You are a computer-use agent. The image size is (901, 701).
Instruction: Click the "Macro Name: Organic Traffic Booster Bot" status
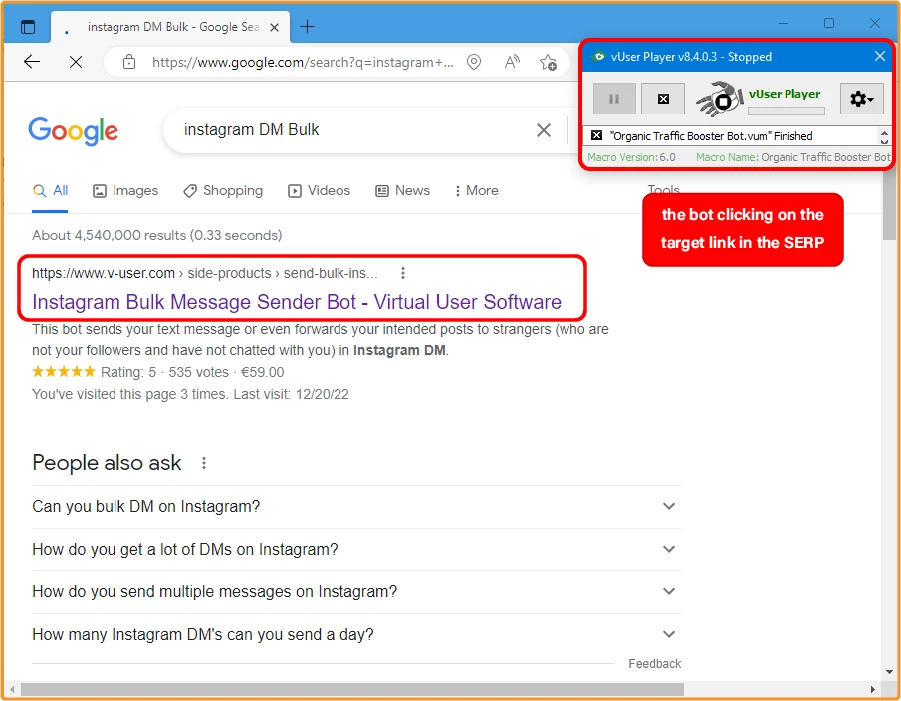point(793,157)
